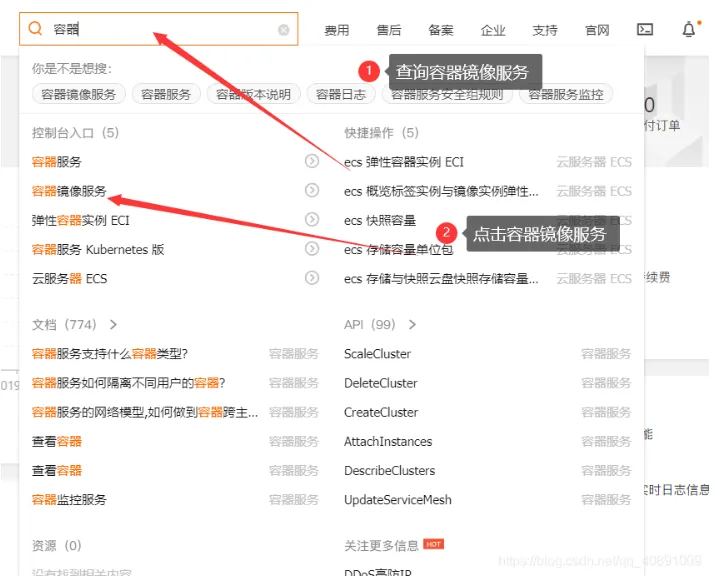Click the search magnifier icon
723x581 pixels.
click(x=35, y=29)
